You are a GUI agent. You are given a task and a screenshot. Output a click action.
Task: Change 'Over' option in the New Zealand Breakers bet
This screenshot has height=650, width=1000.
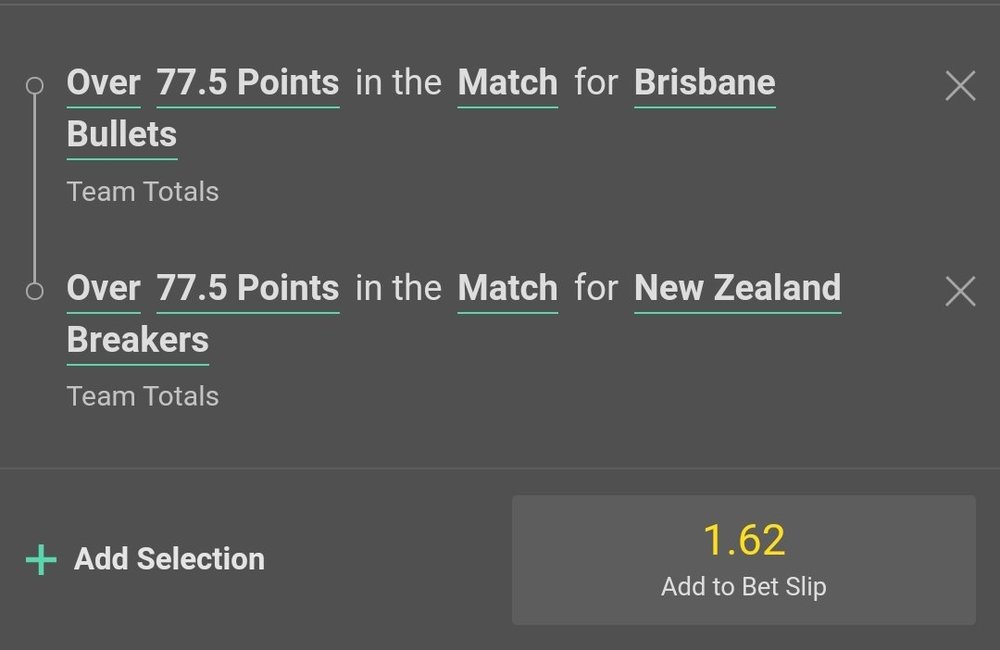103,289
